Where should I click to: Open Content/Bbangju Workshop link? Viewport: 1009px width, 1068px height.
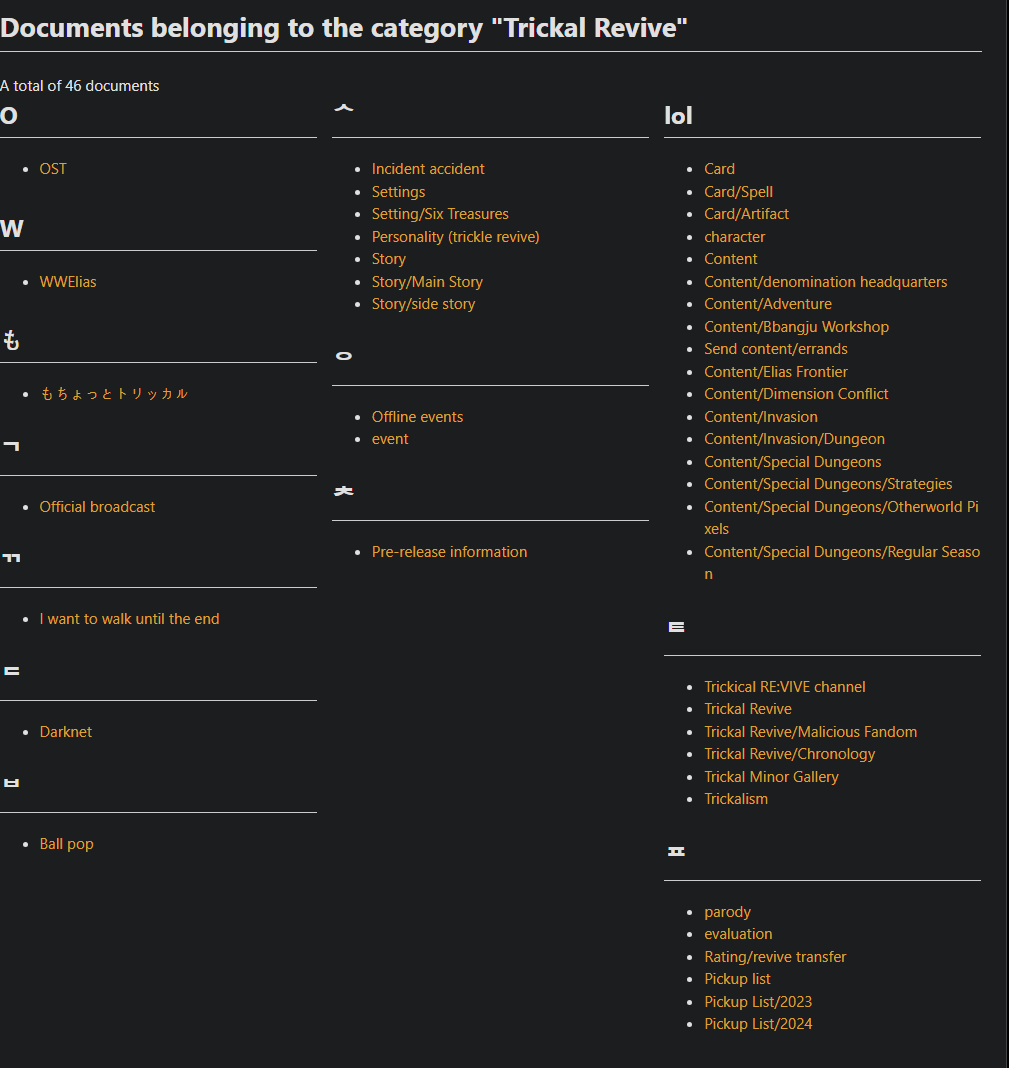pos(796,327)
